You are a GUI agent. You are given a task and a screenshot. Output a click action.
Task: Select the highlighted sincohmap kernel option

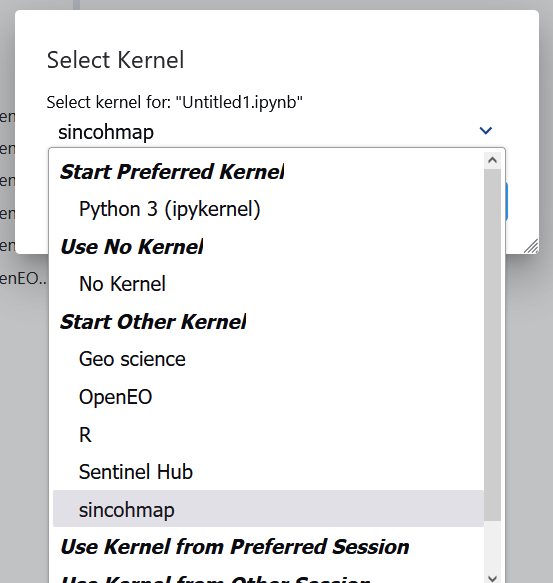[268, 509]
